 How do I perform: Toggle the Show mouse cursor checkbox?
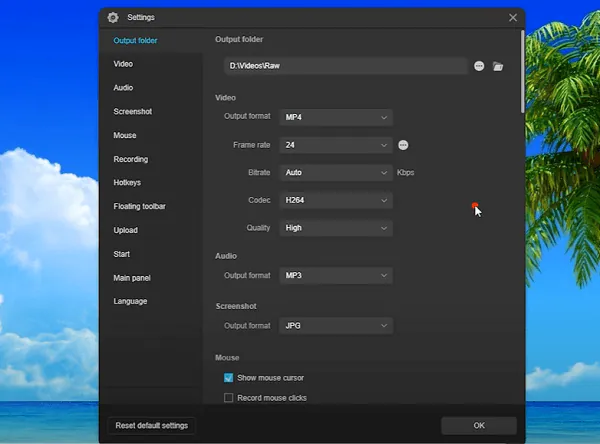point(228,378)
